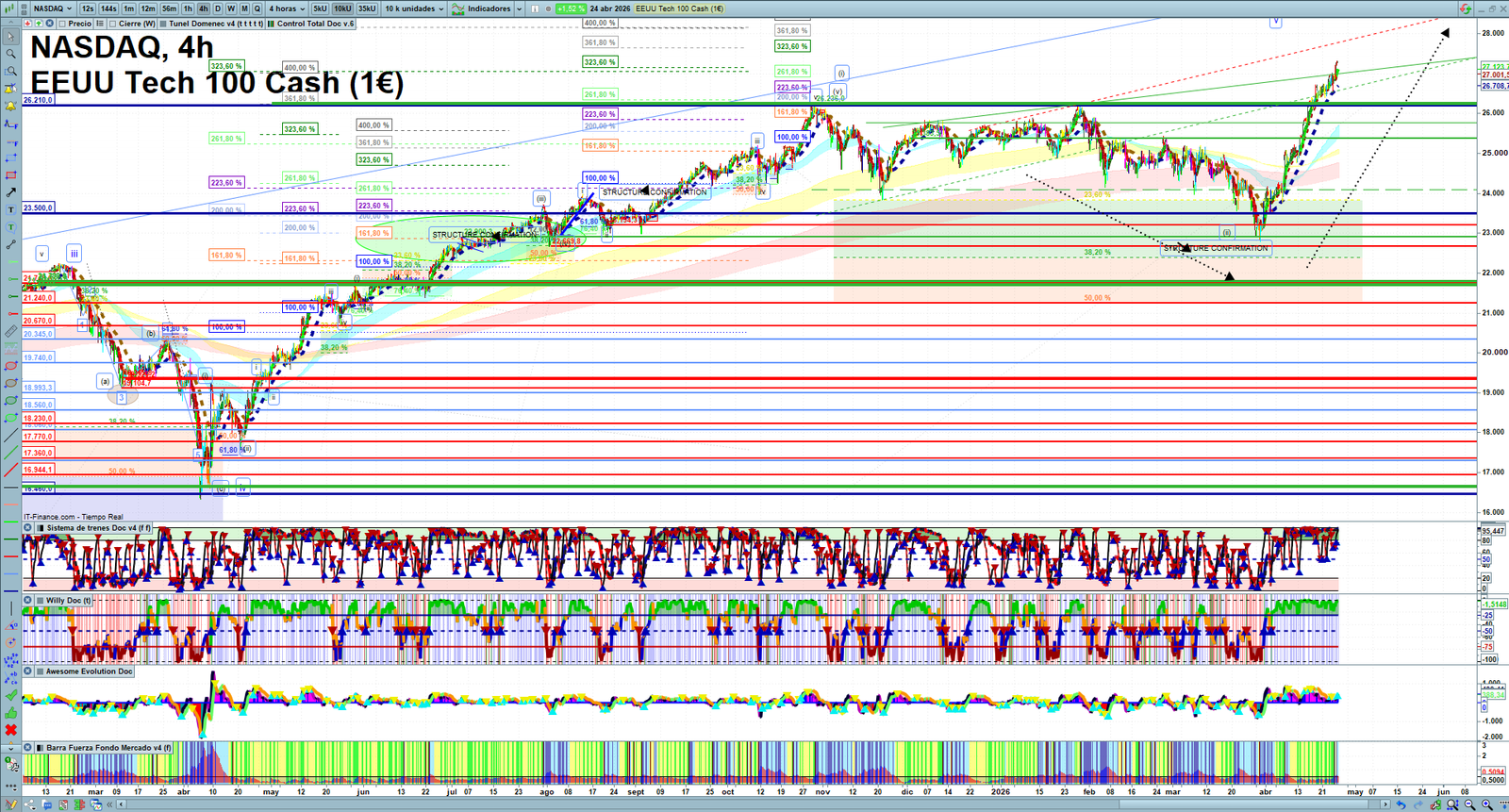Switch to the 12m timeframe
The width and height of the screenshot is (1509, 812).
[147, 8]
